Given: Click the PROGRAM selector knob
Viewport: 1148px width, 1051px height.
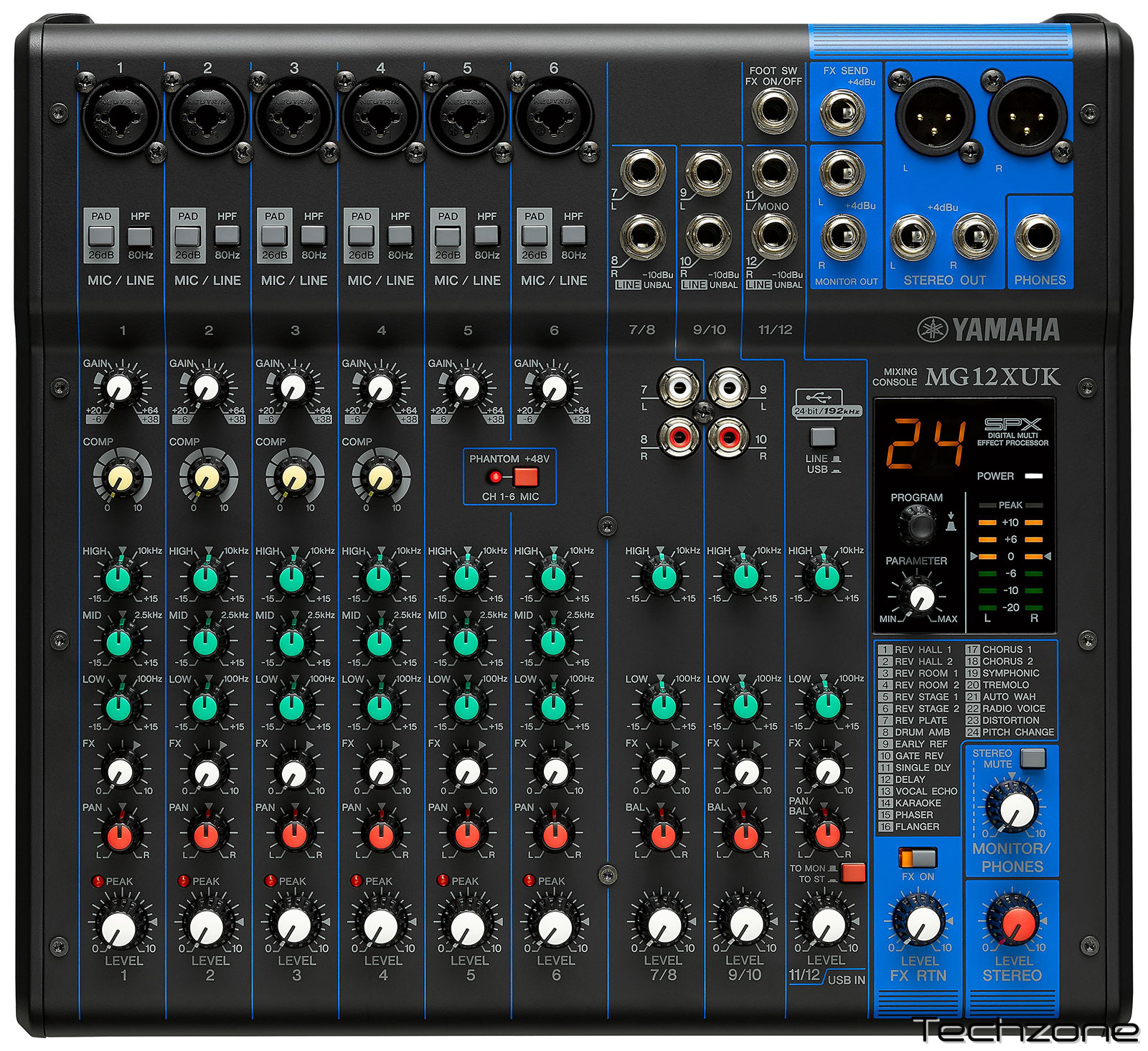Looking at the screenshot, I should click(x=916, y=524).
